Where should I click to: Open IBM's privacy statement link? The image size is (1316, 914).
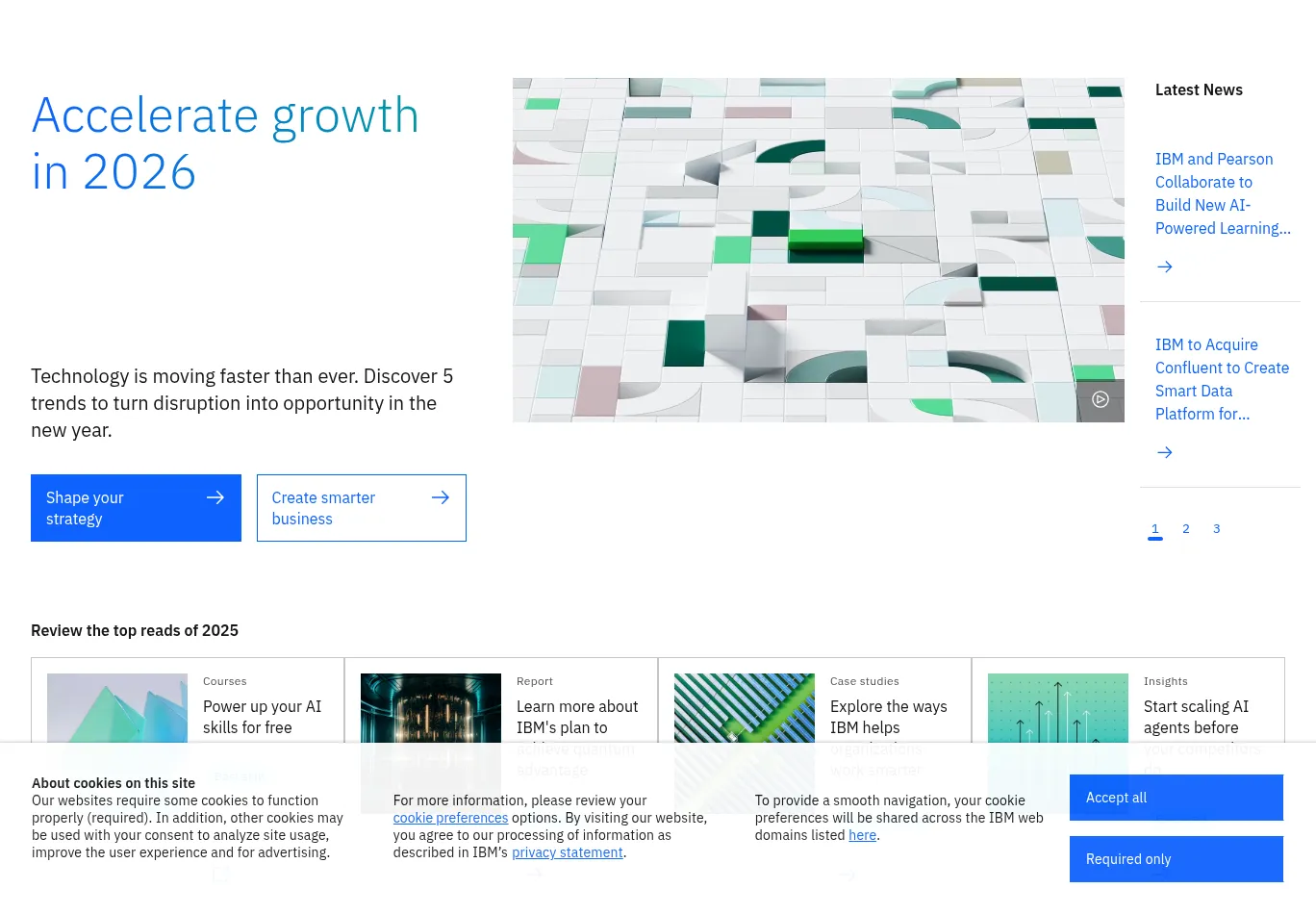[x=567, y=852]
